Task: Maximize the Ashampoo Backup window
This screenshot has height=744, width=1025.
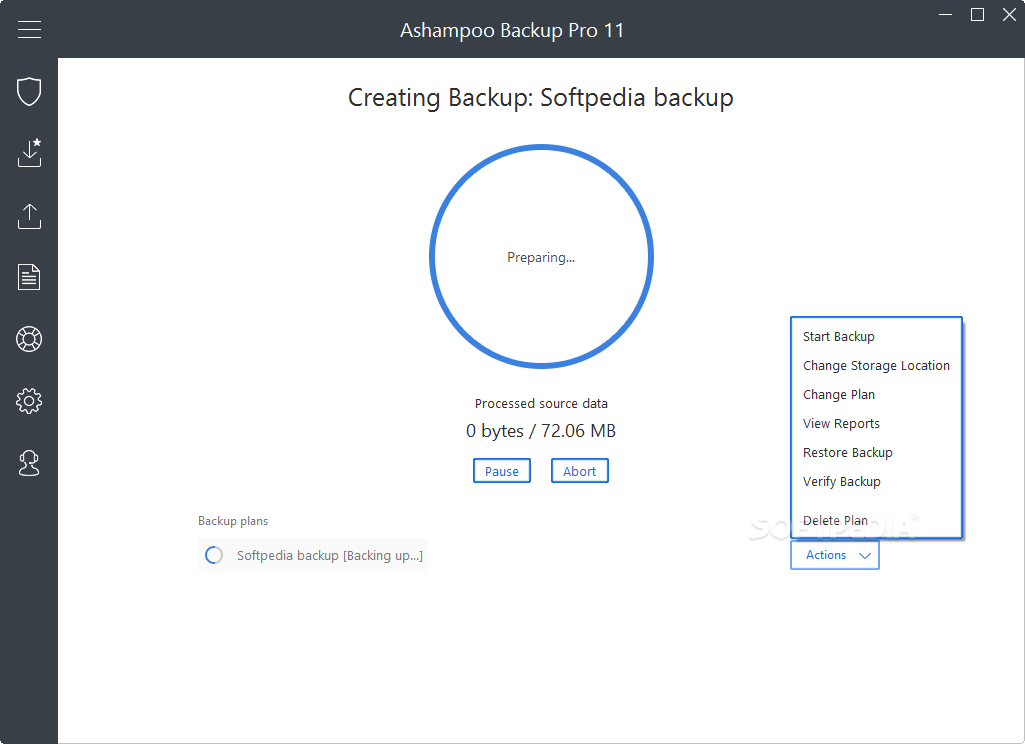Action: (977, 14)
